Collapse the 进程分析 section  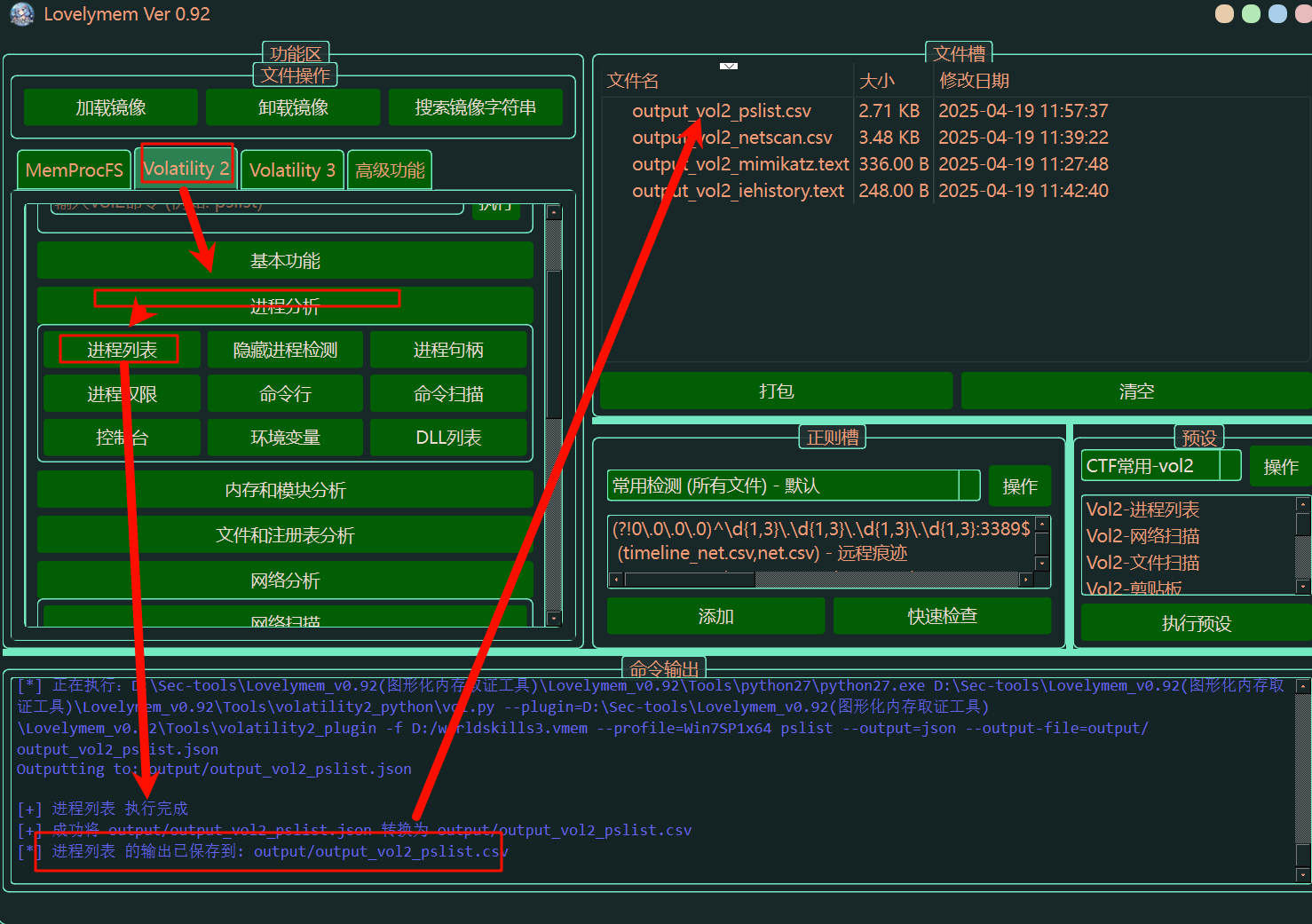(285, 304)
